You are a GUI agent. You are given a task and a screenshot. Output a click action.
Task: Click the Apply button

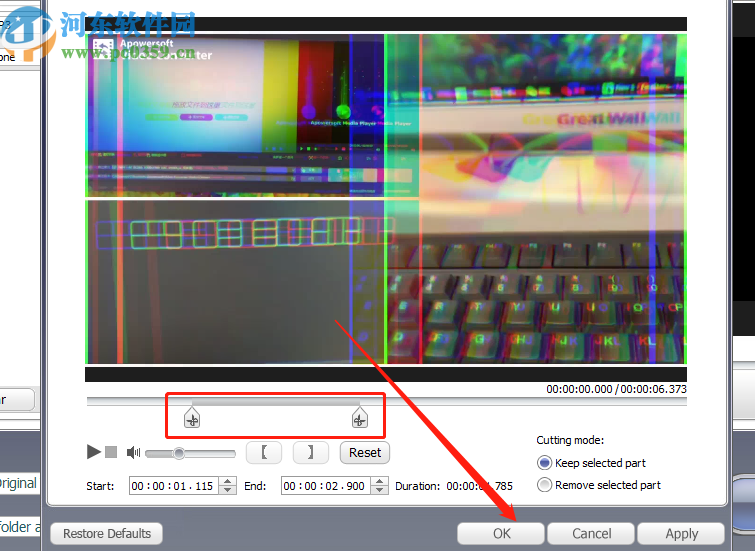tap(681, 534)
